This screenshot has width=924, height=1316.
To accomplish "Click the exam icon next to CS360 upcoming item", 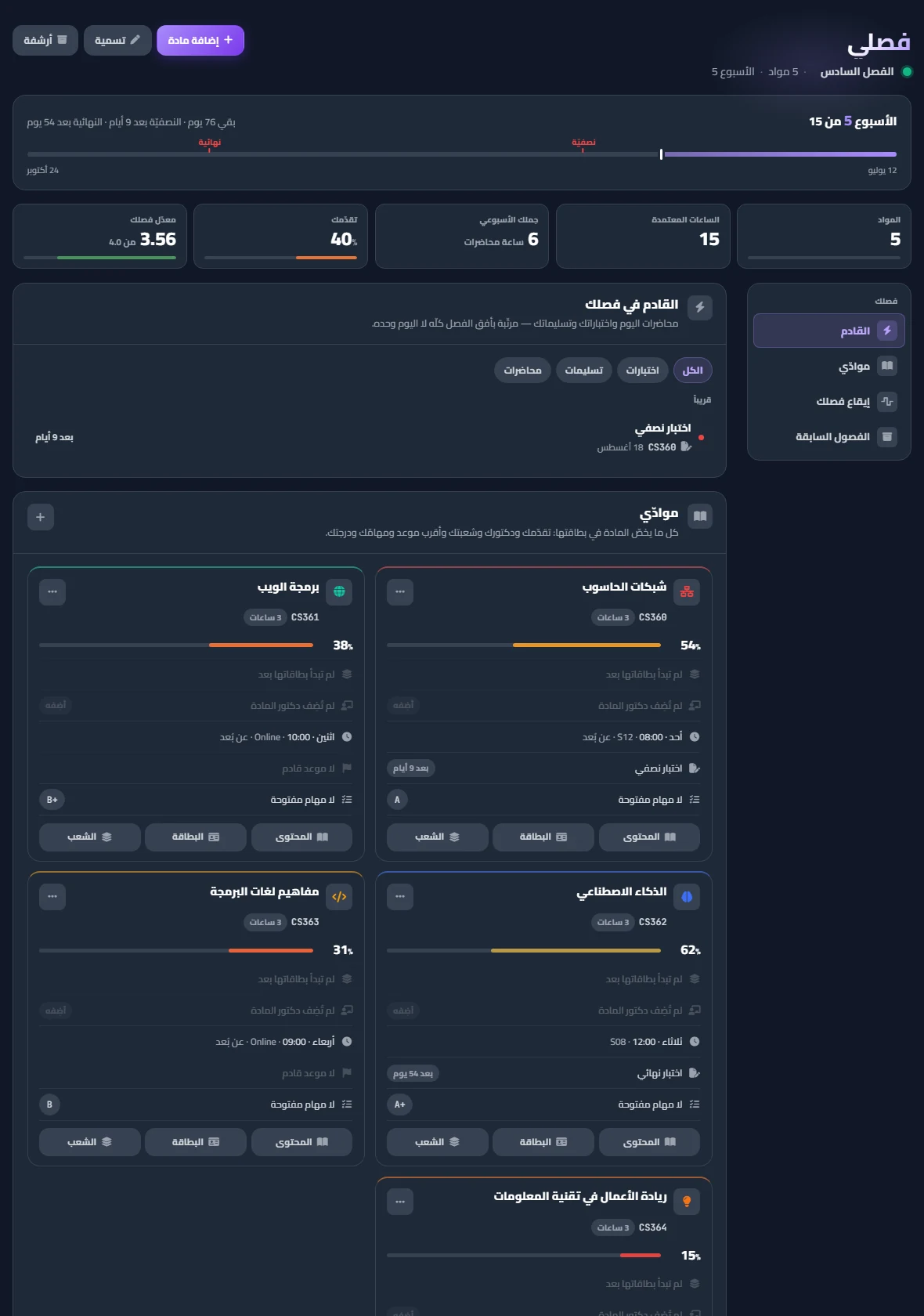I will coord(686,446).
